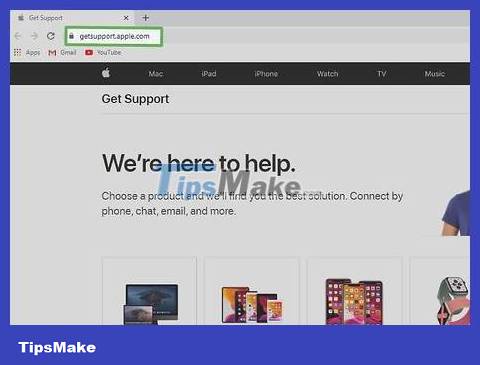Viewport: 480px width, 365px height.
Task: Select the Get Support browser tab
Action: coord(73,18)
